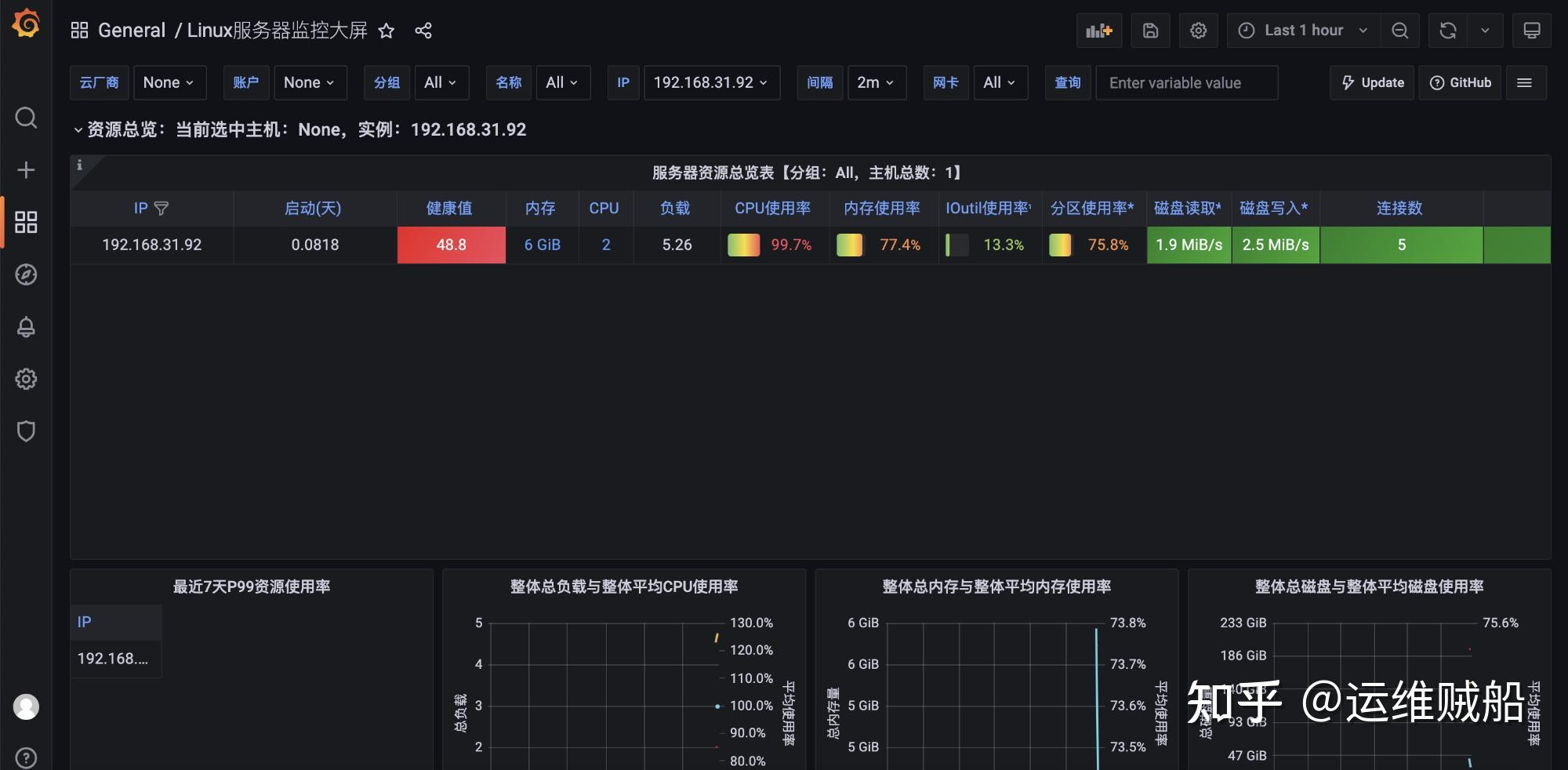
Task: Star this dashboard as favorite
Action: 386,31
